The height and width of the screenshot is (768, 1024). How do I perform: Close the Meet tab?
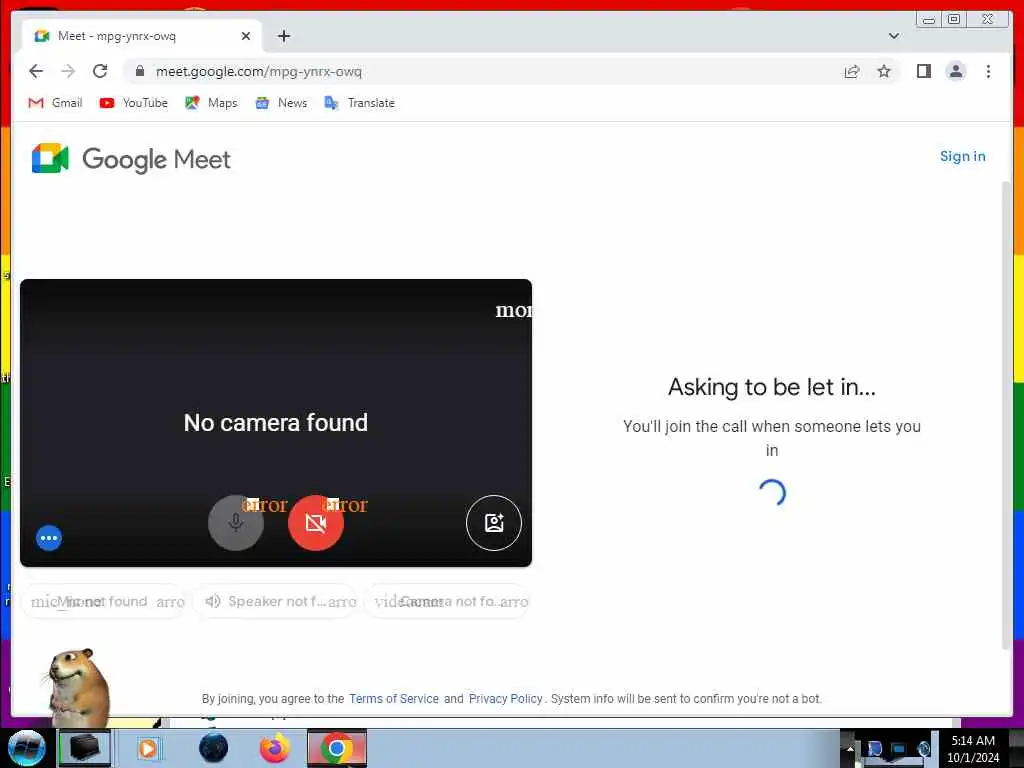pos(246,36)
